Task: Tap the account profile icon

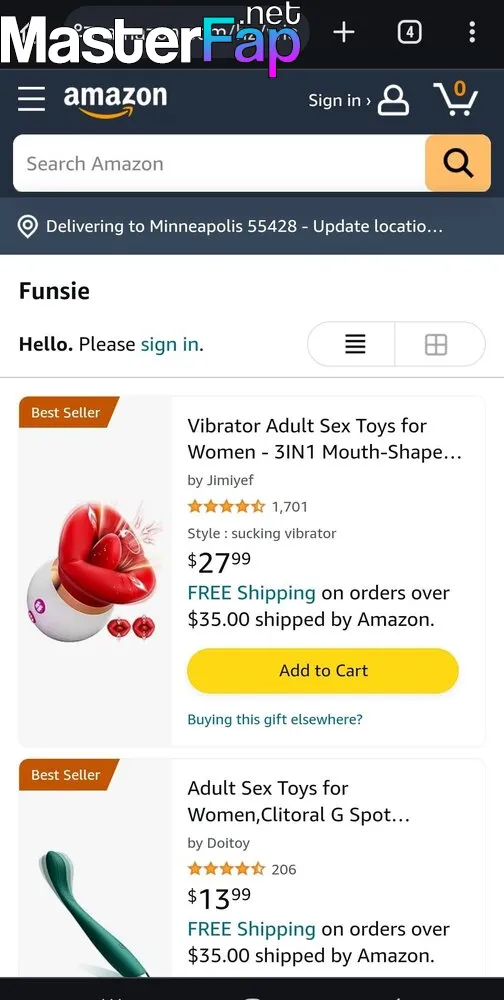Action: (393, 100)
